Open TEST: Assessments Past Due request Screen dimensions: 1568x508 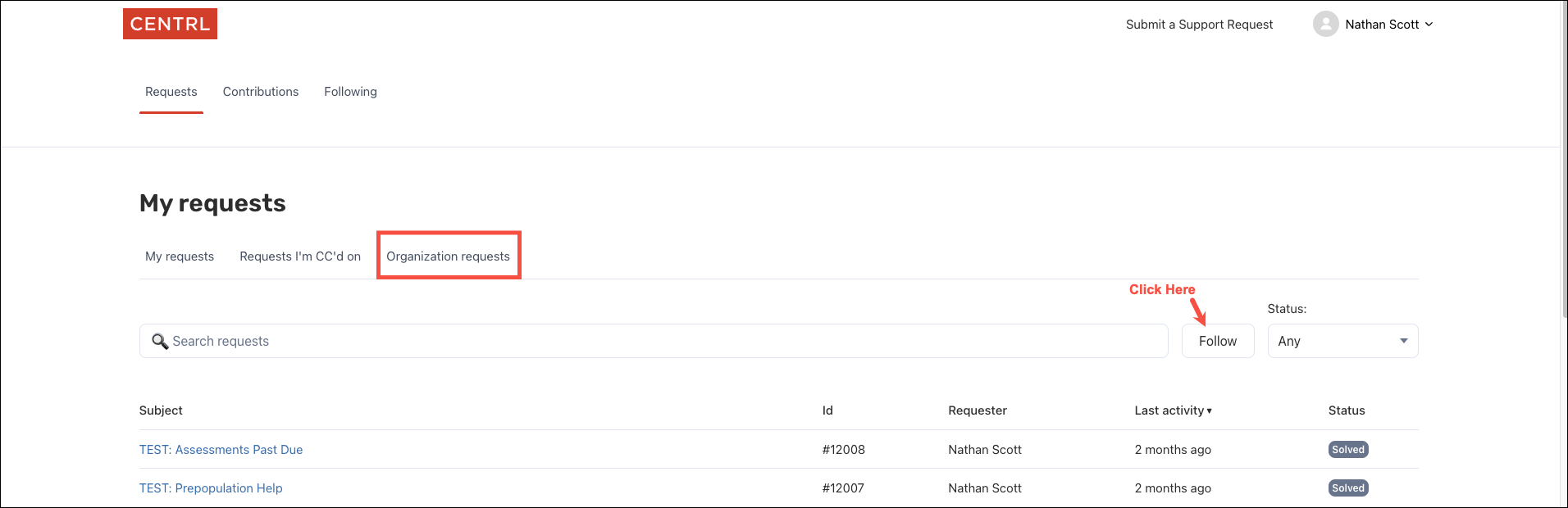pos(221,450)
